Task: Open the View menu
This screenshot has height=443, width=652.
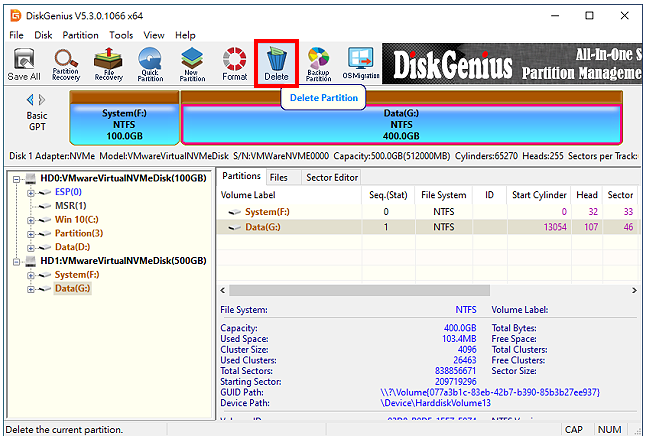Action: (x=154, y=35)
